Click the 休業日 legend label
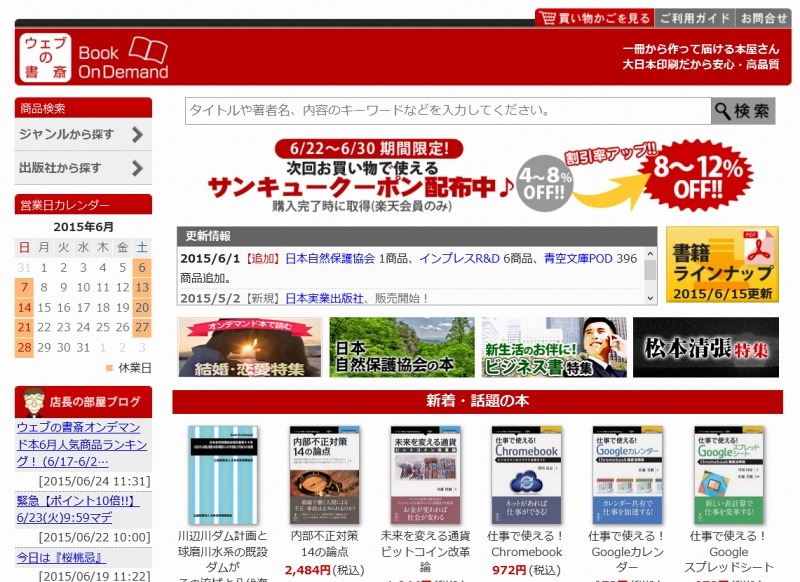 pyautogui.click(x=135, y=368)
